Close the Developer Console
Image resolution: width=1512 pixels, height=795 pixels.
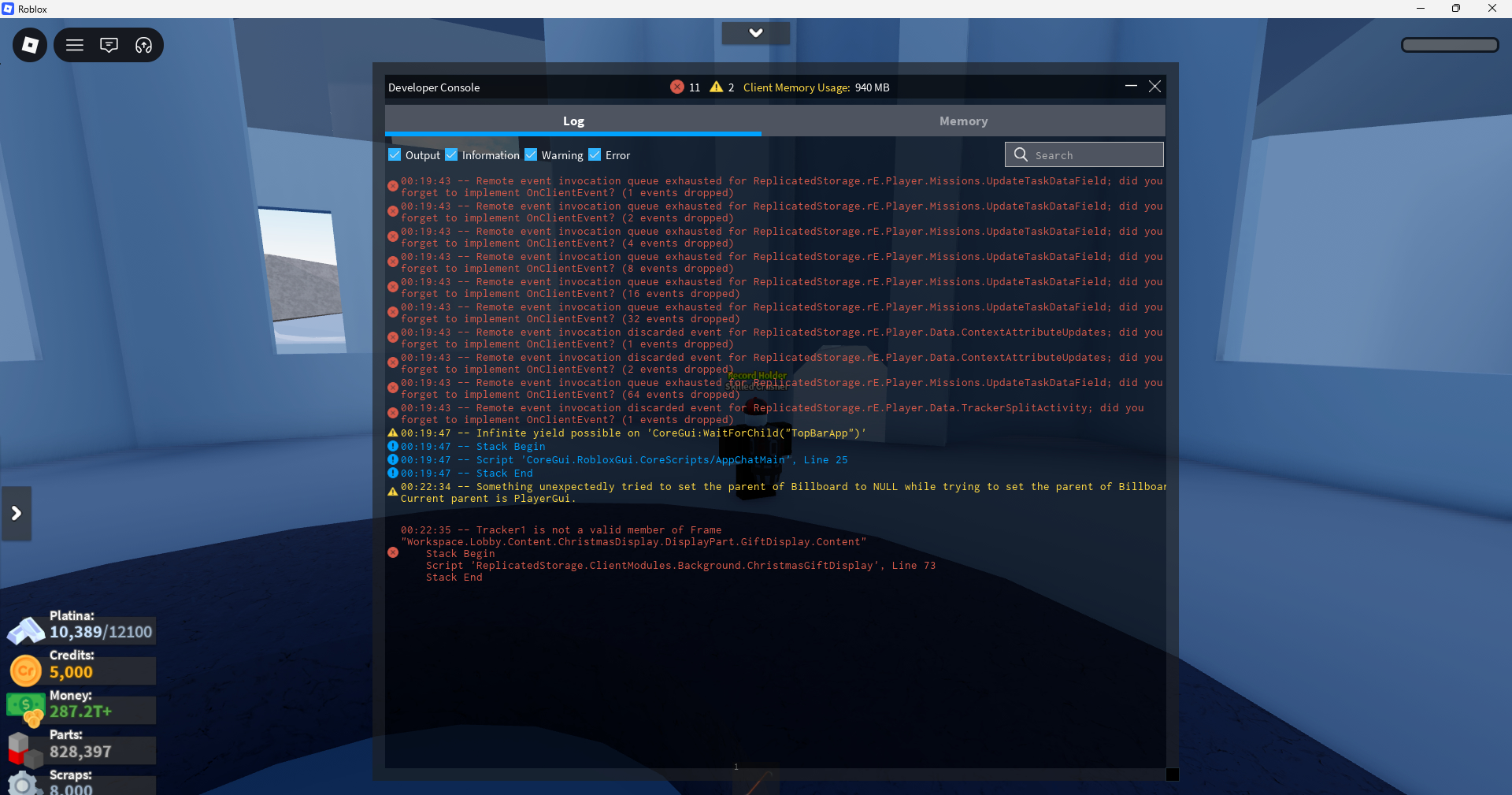pyautogui.click(x=1154, y=86)
